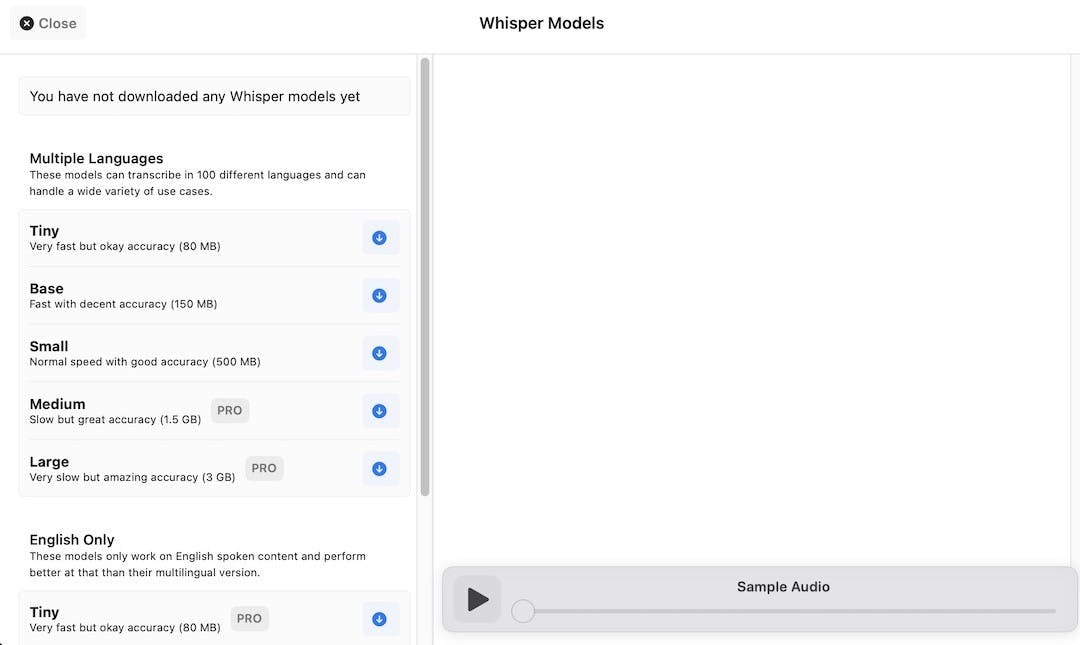Screen dimensions: 1080x645
Task: Click 'You have not downloaded any Whisper models yet' notice
Action: pyautogui.click(x=214, y=96)
